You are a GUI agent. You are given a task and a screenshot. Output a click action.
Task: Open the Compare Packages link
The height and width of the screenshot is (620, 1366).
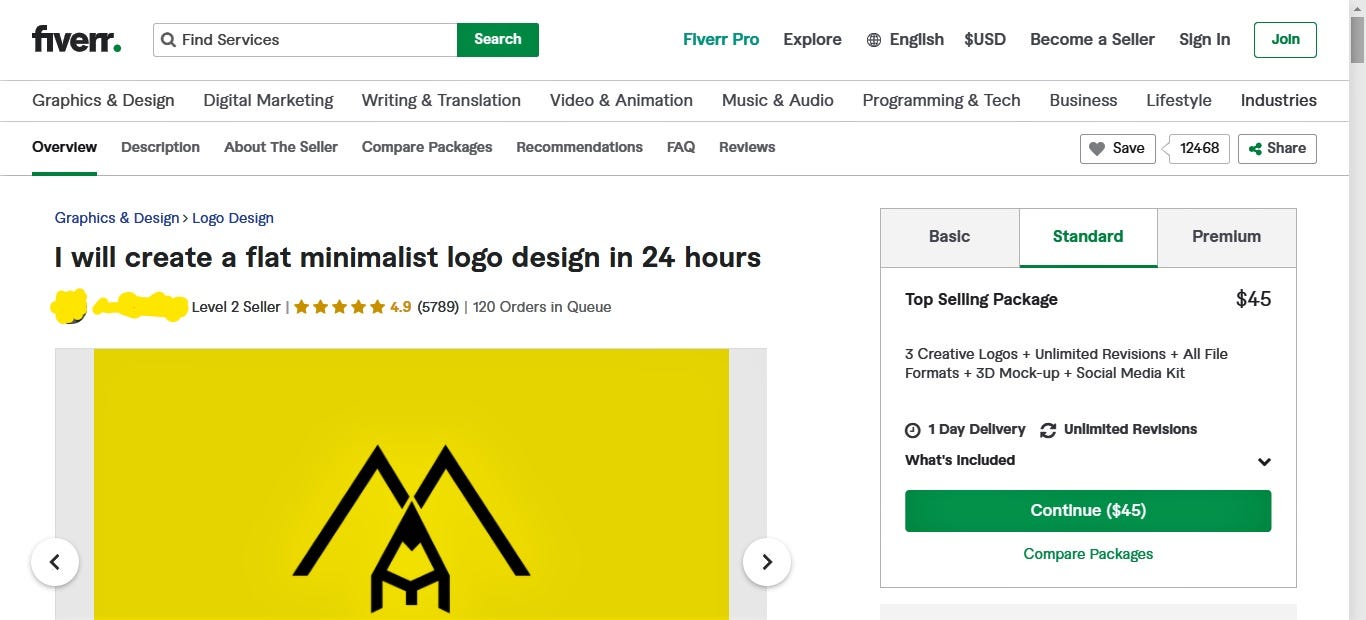[1088, 553]
